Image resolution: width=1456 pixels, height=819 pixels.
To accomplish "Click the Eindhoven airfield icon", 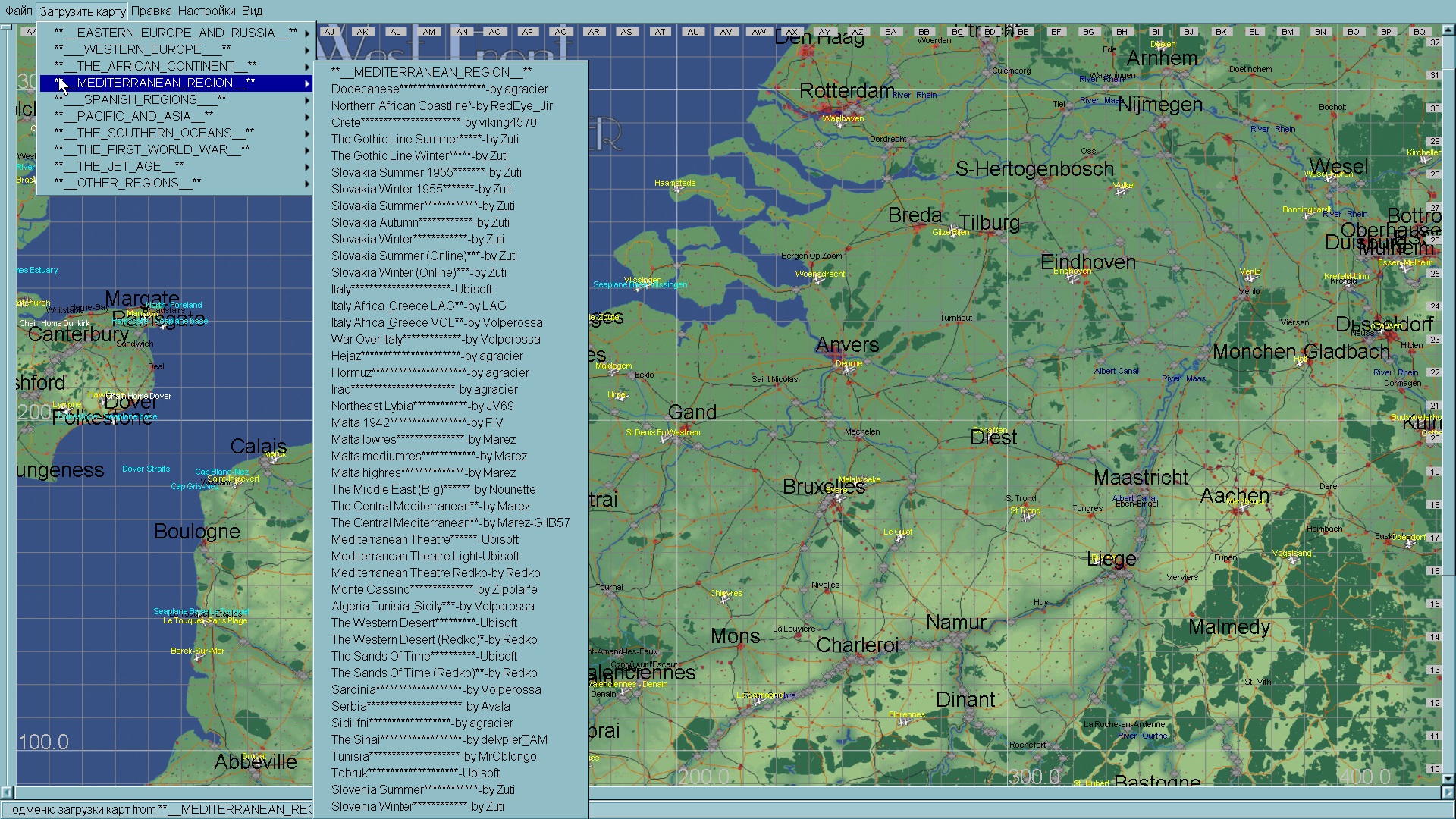I will [x=1072, y=278].
